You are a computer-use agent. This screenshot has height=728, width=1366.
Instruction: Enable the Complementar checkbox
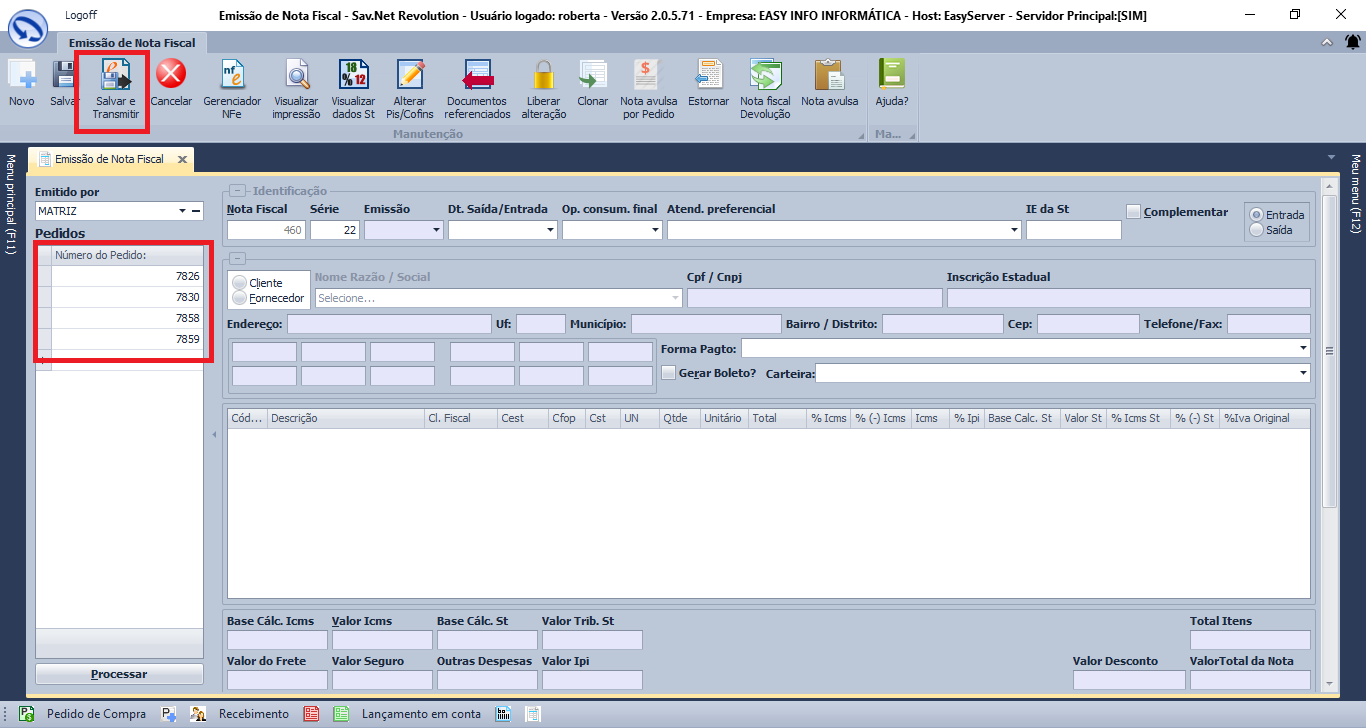[x=1133, y=212]
